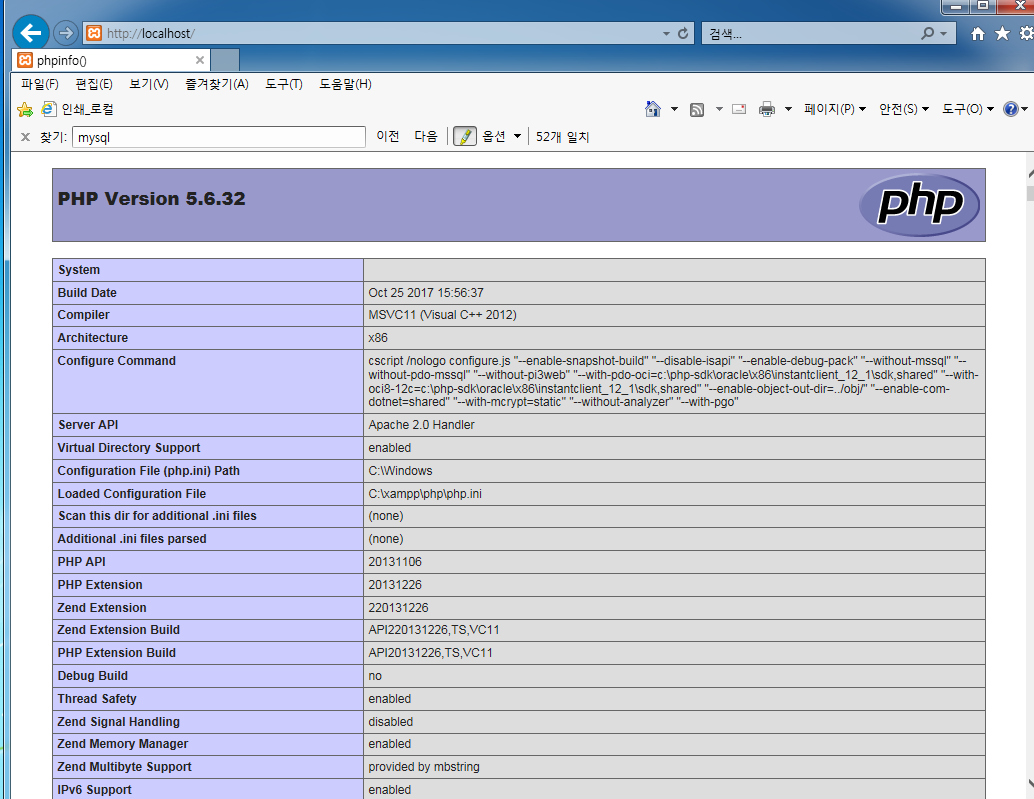Click the Print icon

pyautogui.click(x=767, y=109)
